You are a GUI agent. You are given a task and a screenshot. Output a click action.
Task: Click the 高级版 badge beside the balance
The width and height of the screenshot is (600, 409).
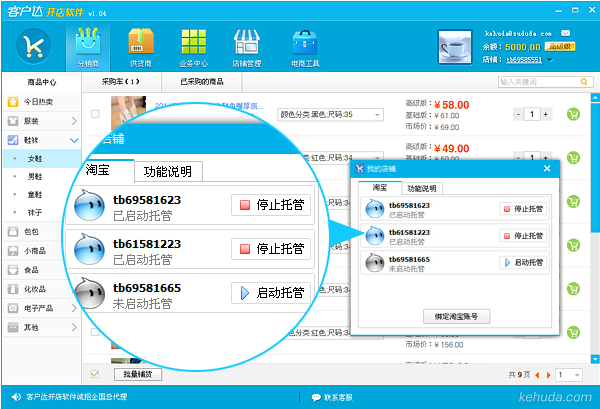[560, 47]
